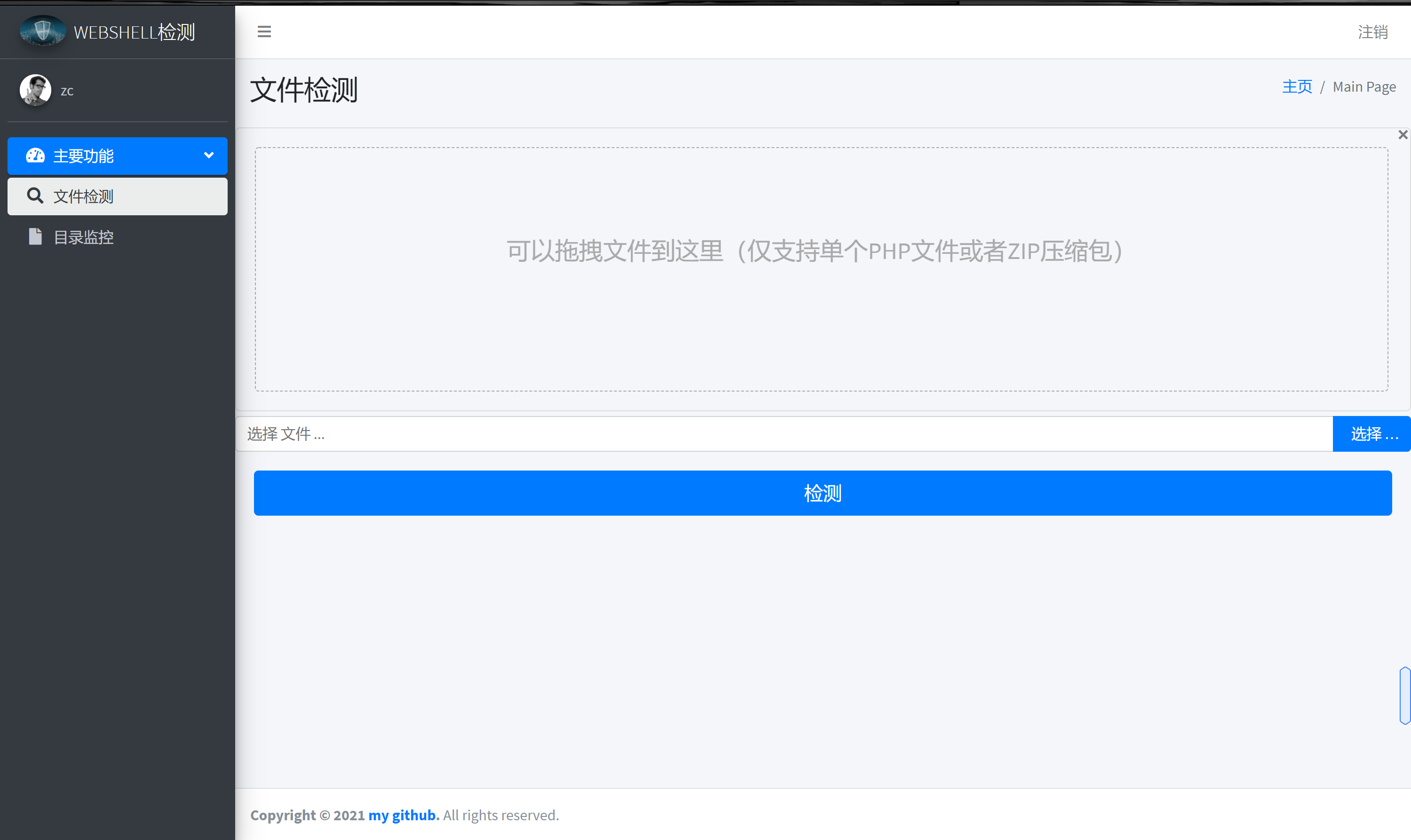Click the hamburger menu toggle icon
Viewport: 1411px width, 840px height.
(264, 31)
